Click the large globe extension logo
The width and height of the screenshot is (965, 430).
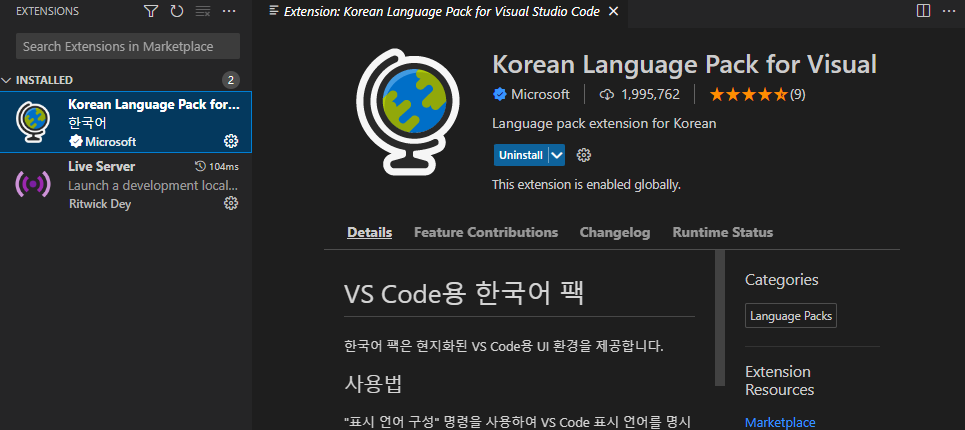tap(408, 111)
